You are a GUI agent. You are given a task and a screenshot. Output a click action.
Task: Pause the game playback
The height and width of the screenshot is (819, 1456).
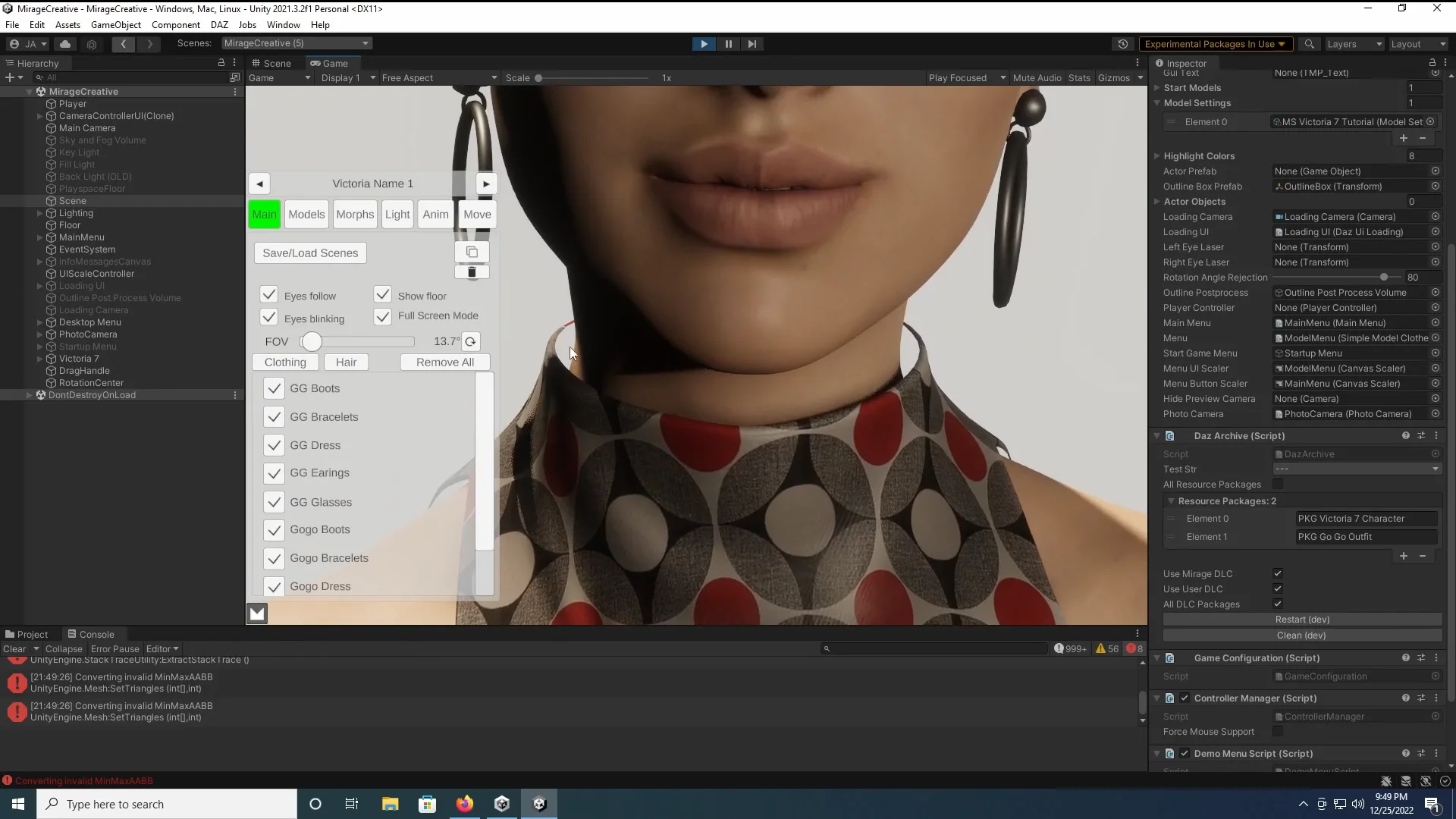(727, 44)
